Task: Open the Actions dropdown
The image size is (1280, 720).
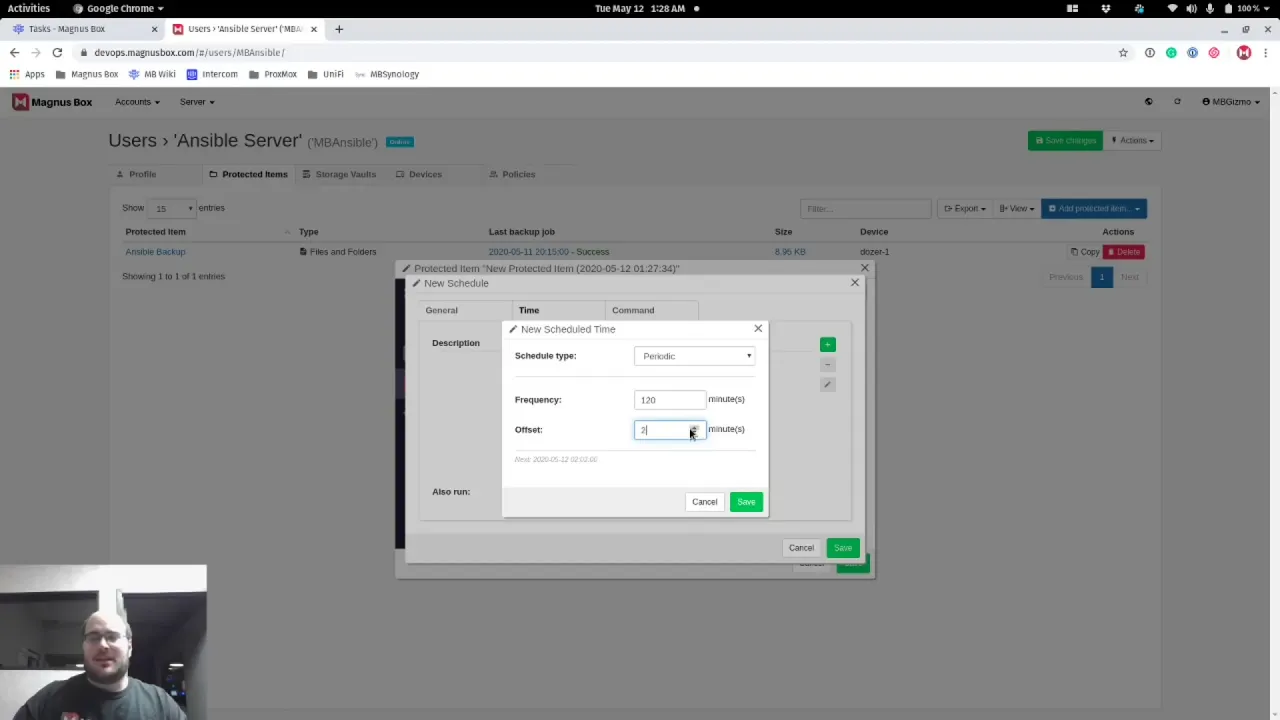Action: point(1132,141)
